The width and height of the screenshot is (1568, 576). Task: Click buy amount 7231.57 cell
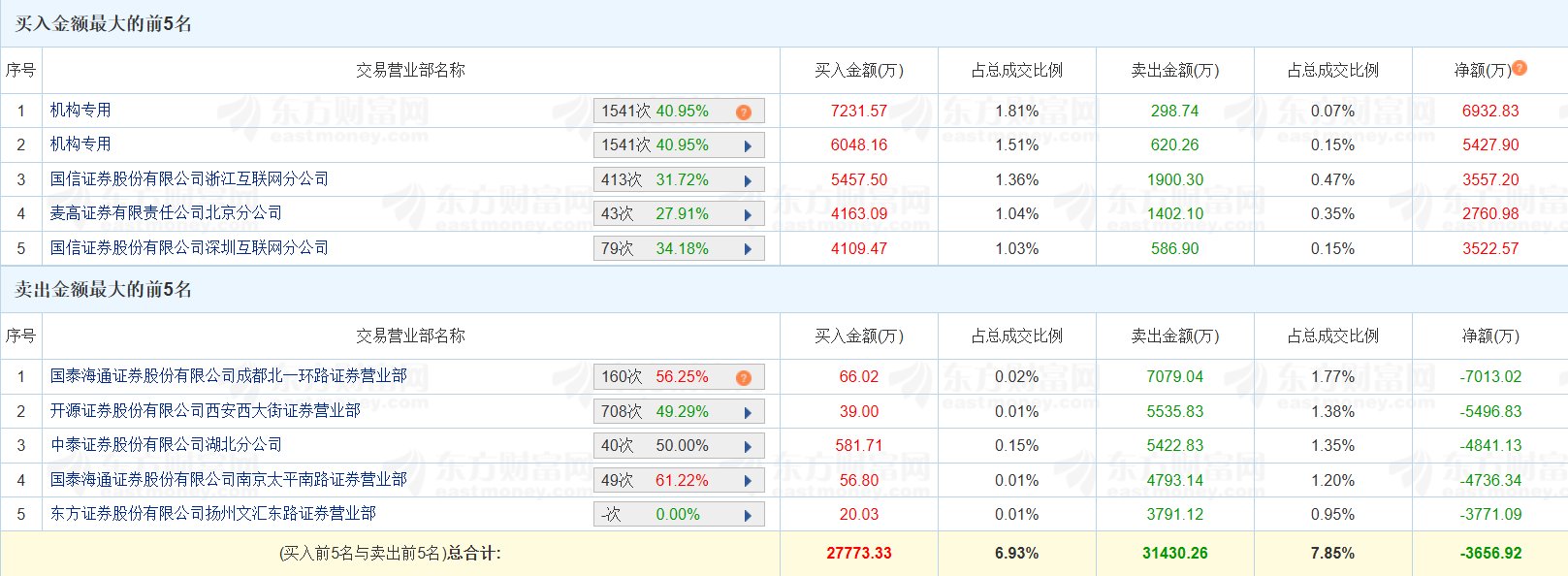pyautogui.click(x=859, y=111)
